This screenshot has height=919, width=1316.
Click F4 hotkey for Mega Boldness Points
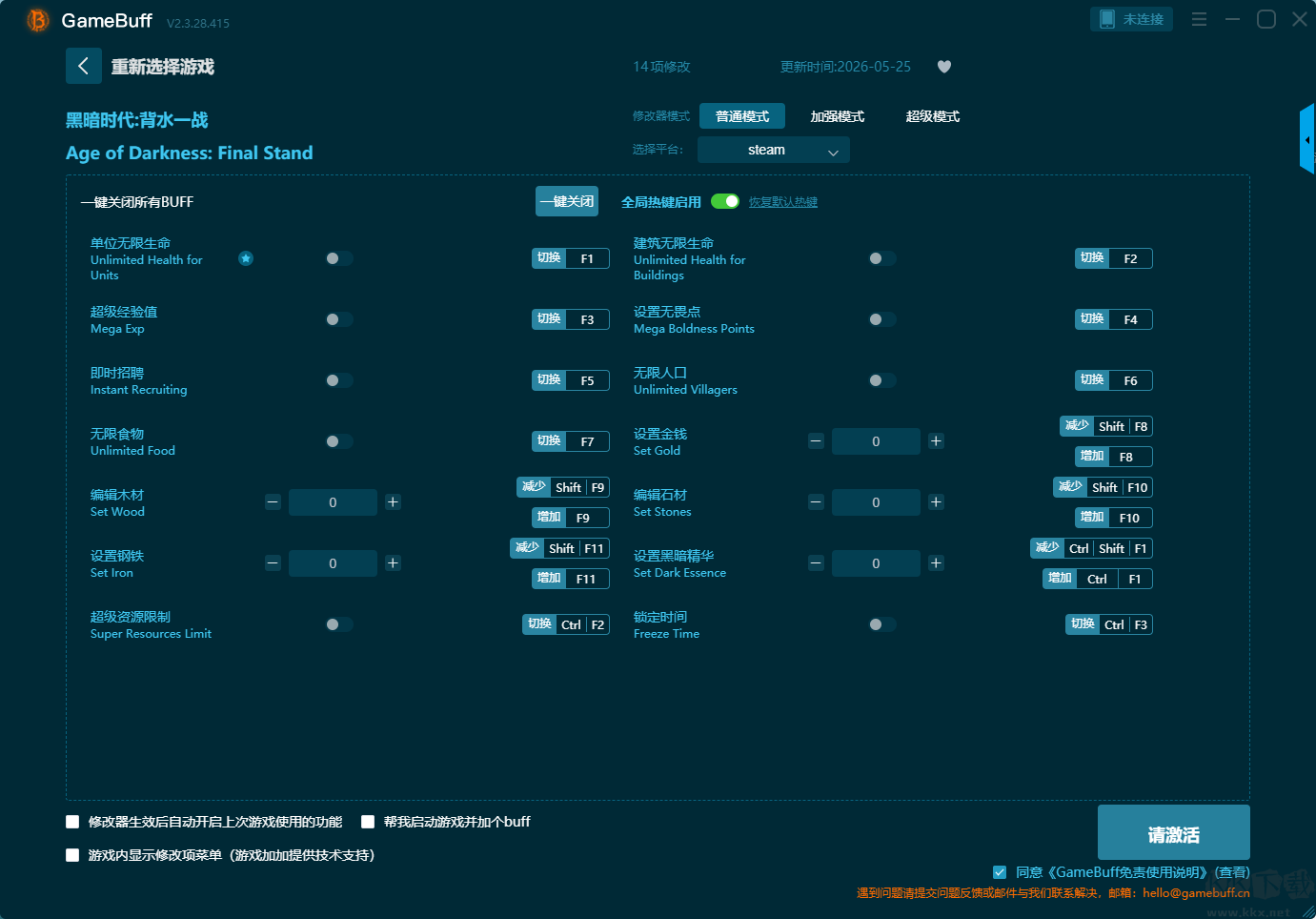[x=1114, y=319]
